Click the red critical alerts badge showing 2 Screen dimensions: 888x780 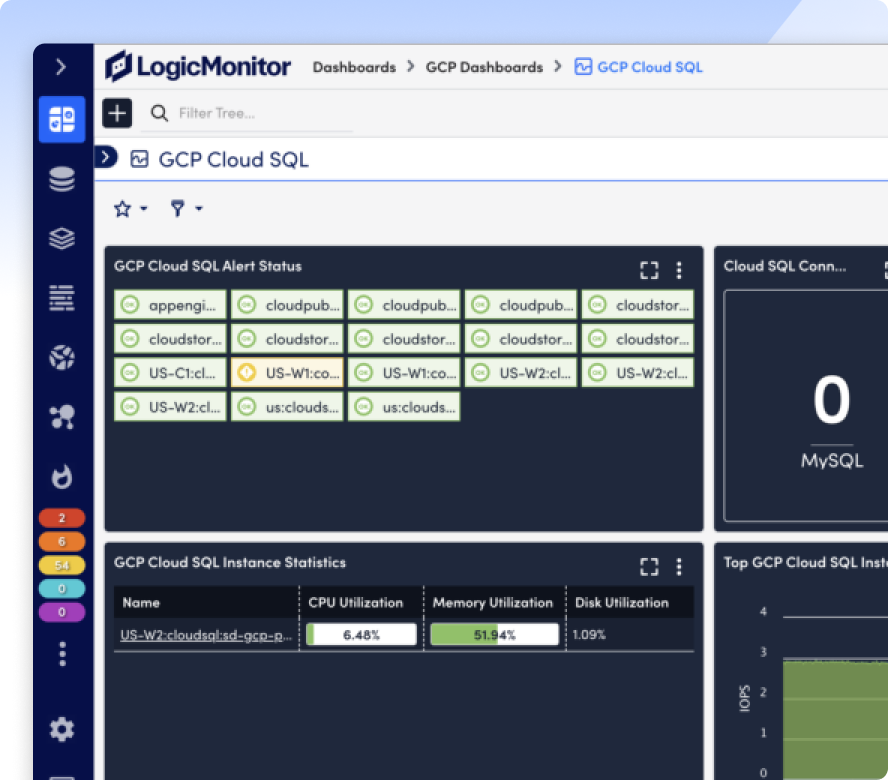(x=62, y=518)
